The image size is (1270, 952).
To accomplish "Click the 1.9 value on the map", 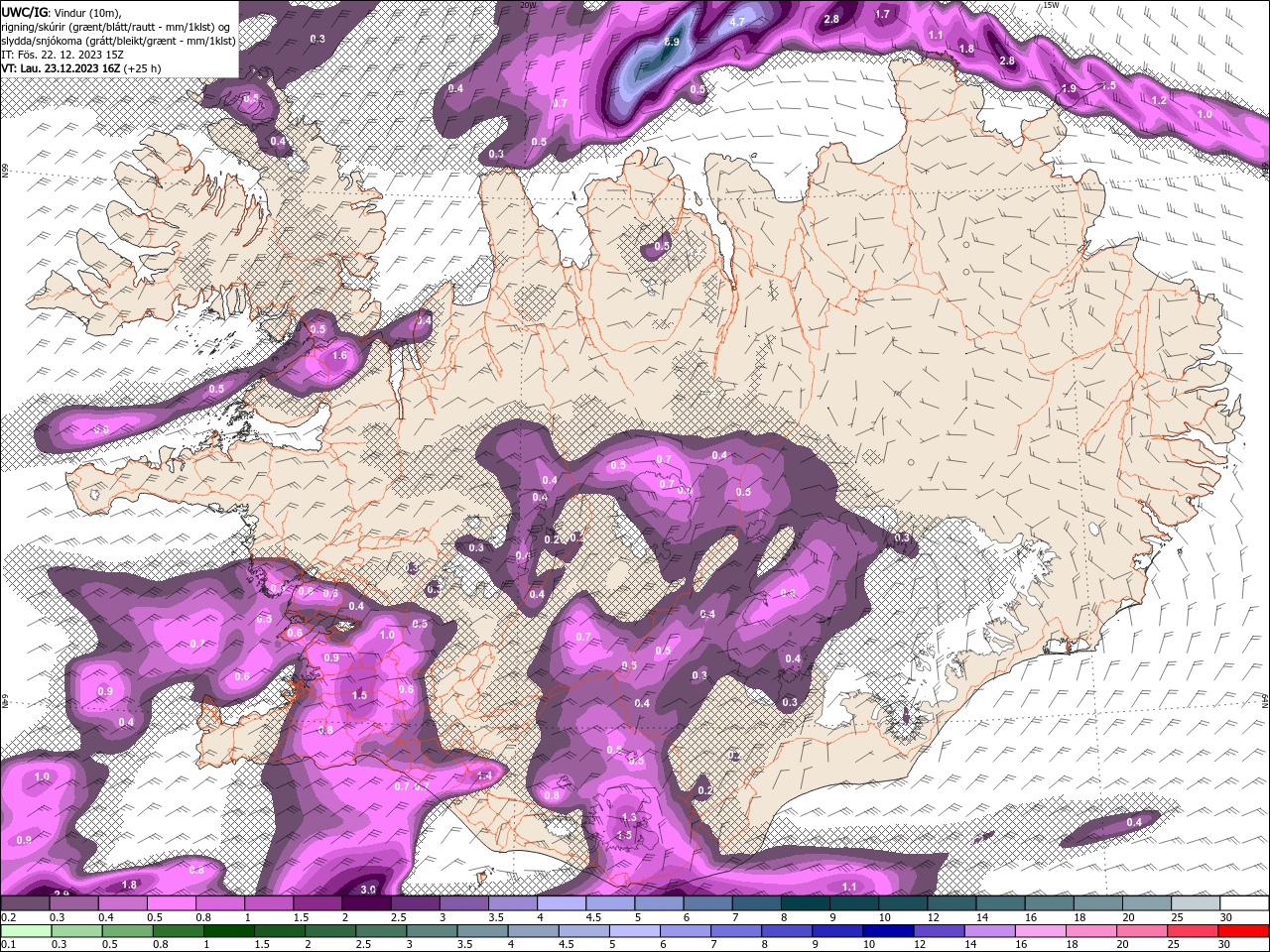I will pyautogui.click(x=1069, y=89).
